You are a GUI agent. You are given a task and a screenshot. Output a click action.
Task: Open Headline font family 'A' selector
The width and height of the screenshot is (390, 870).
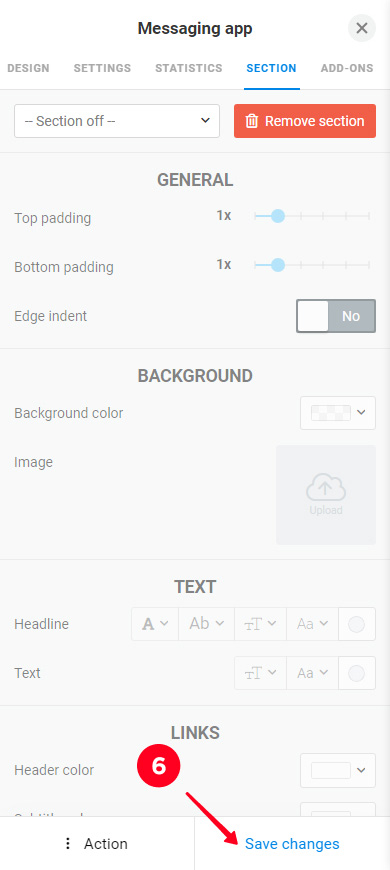[155, 624]
